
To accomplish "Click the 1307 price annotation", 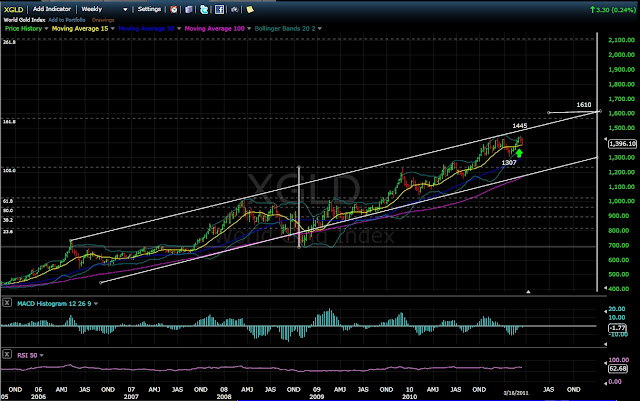I will [509, 163].
